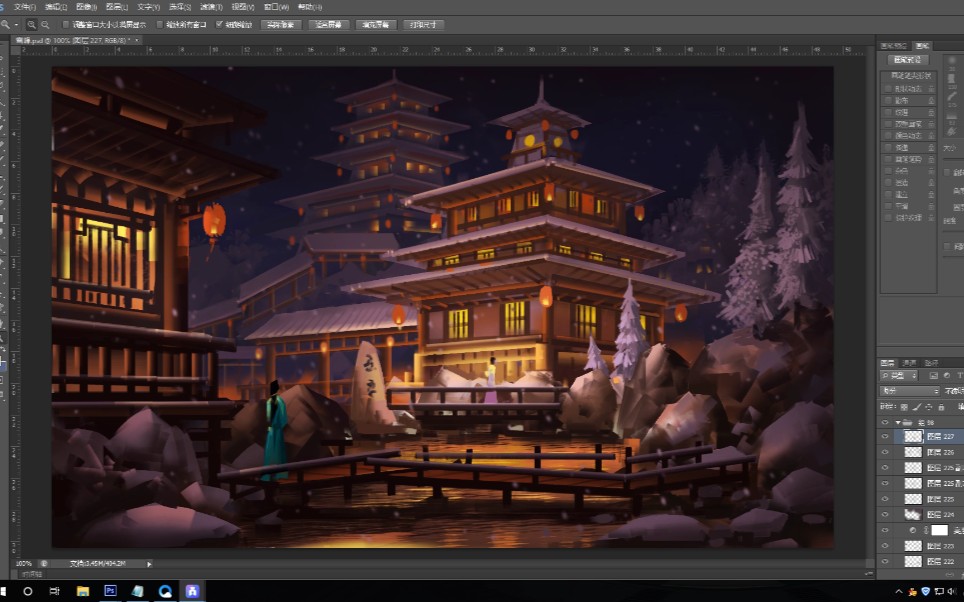Toggle lock icon beside 形状动态
964x602 pixels.
coord(931,89)
